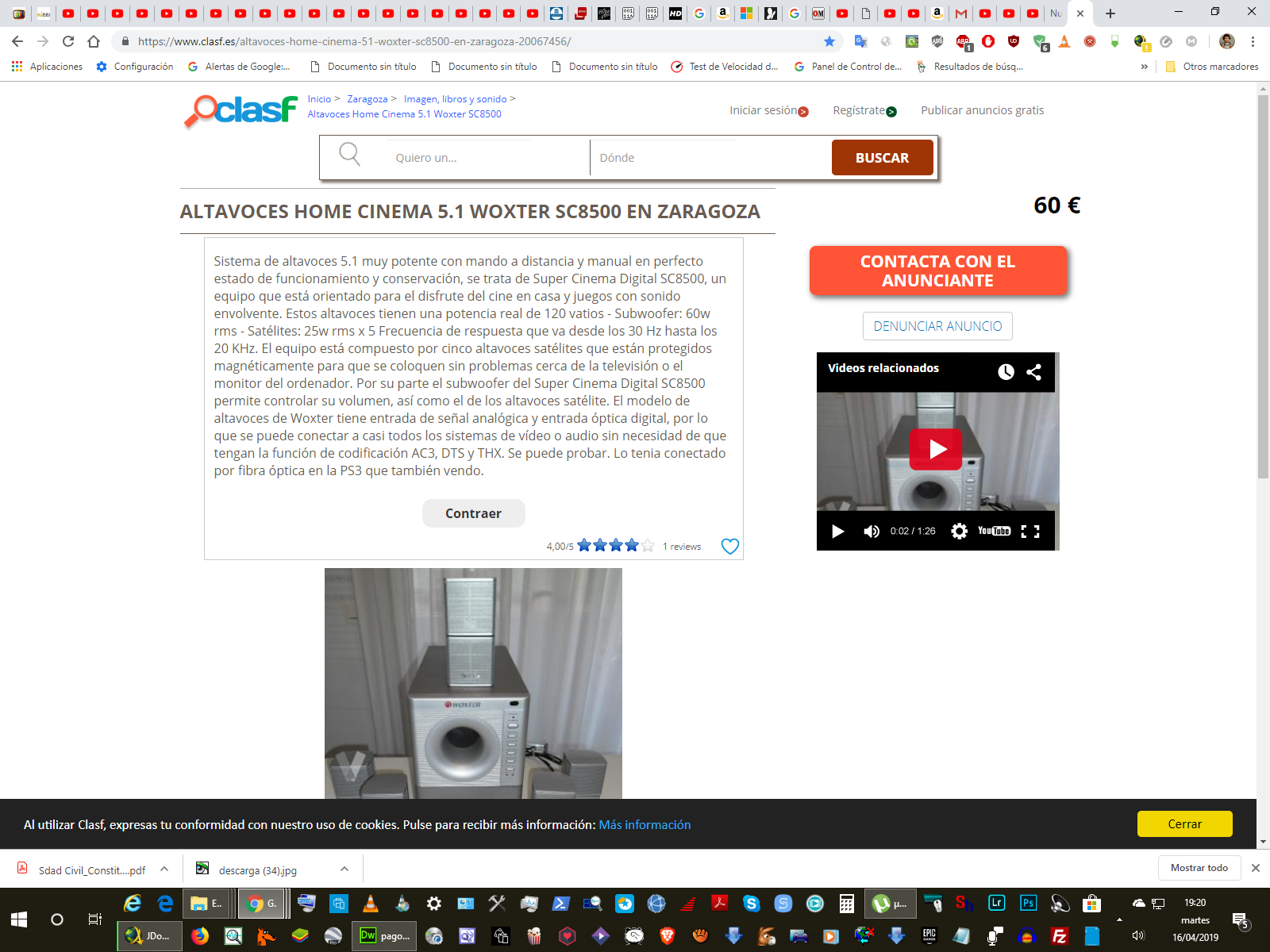Open video settings gear icon
This screenshot has height=952, width=1270.
click(x=959, y=532)
